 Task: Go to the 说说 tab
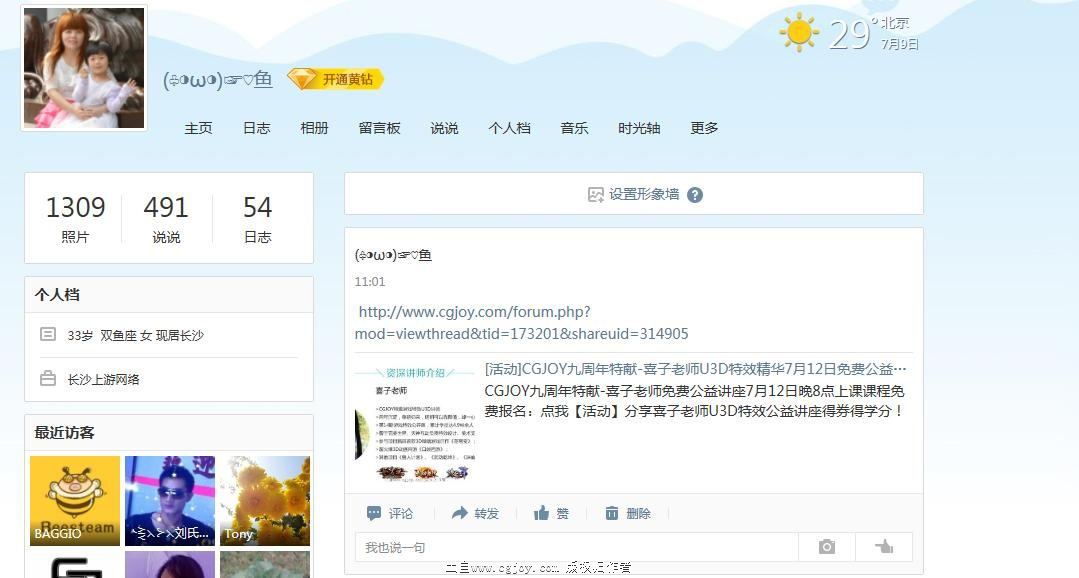(444, 128)
